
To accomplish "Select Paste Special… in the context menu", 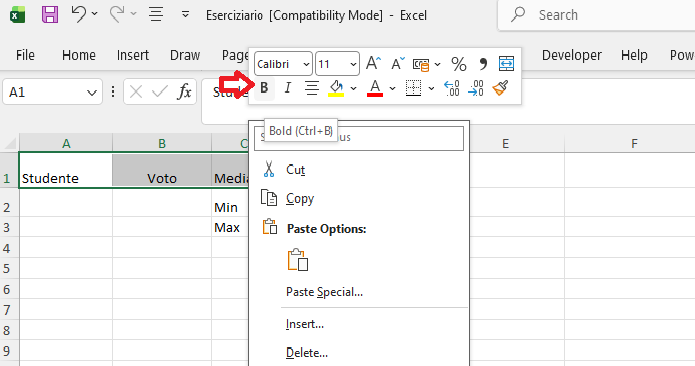I will click(x=324, y=292).
